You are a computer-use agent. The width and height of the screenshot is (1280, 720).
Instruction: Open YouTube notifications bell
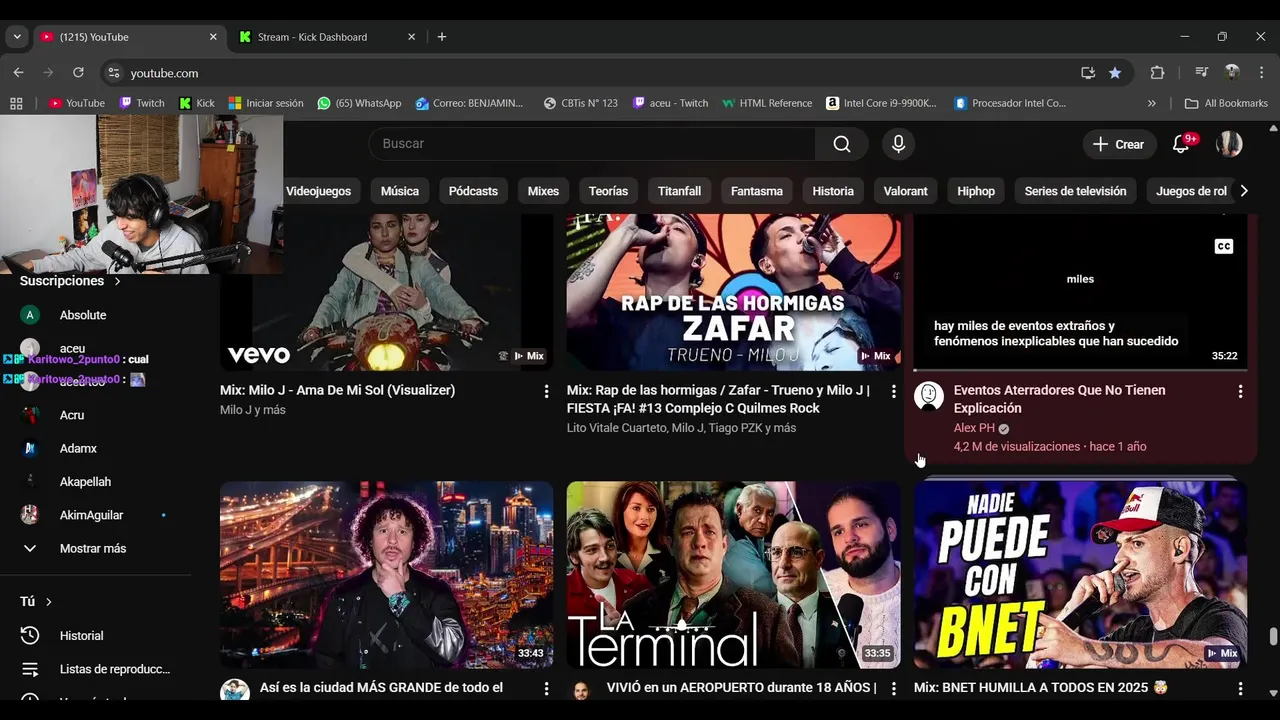coord(1181,144)
